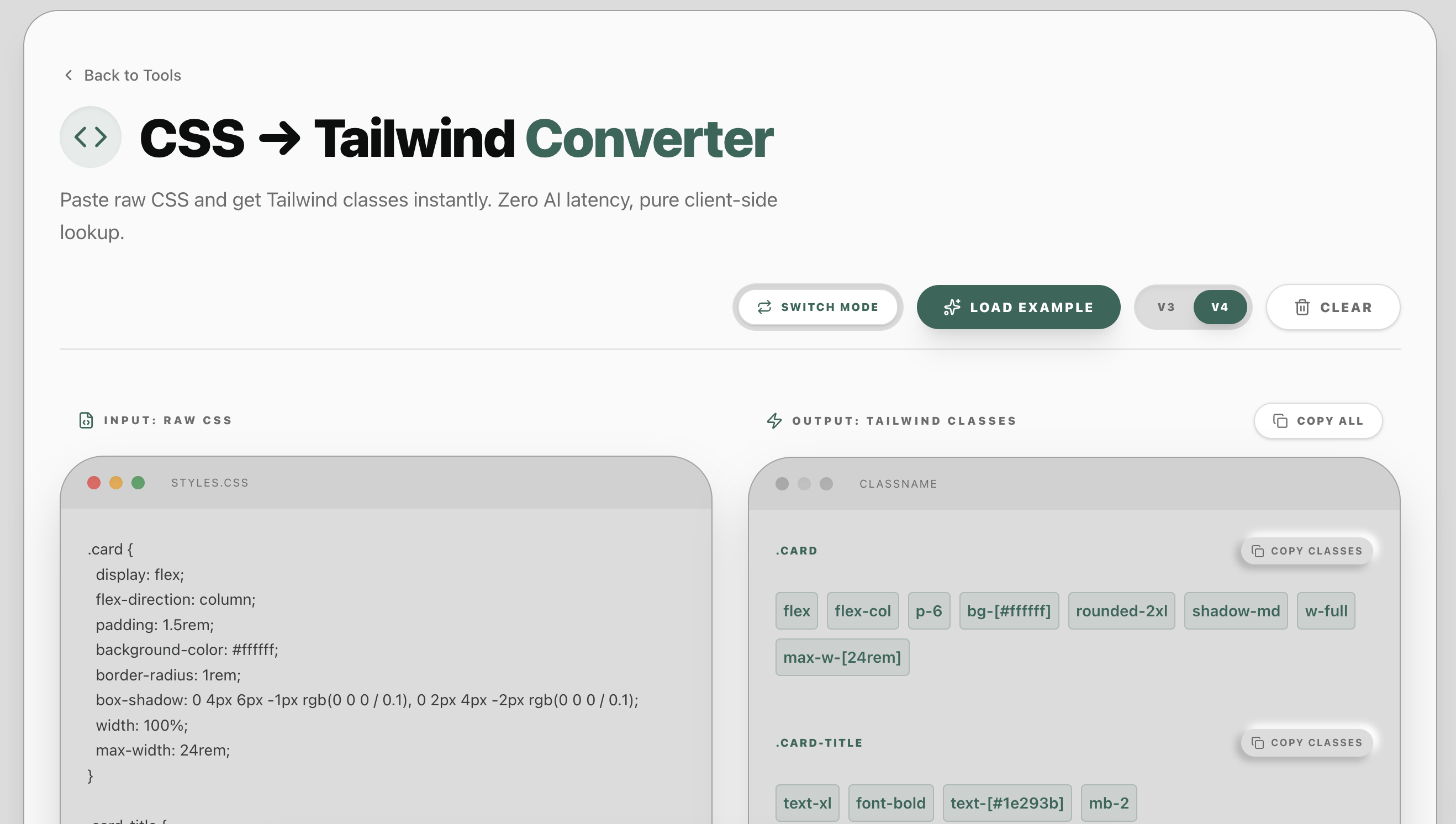This screenshot has width=1456, height=824.
Task: Click the 'bg-[#ffffff]' class chip
Action: 1009,611
